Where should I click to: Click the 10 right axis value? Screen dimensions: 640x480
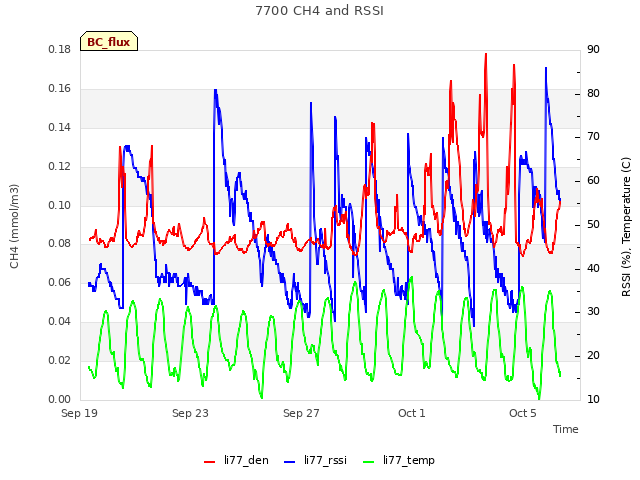coord(593,399)
